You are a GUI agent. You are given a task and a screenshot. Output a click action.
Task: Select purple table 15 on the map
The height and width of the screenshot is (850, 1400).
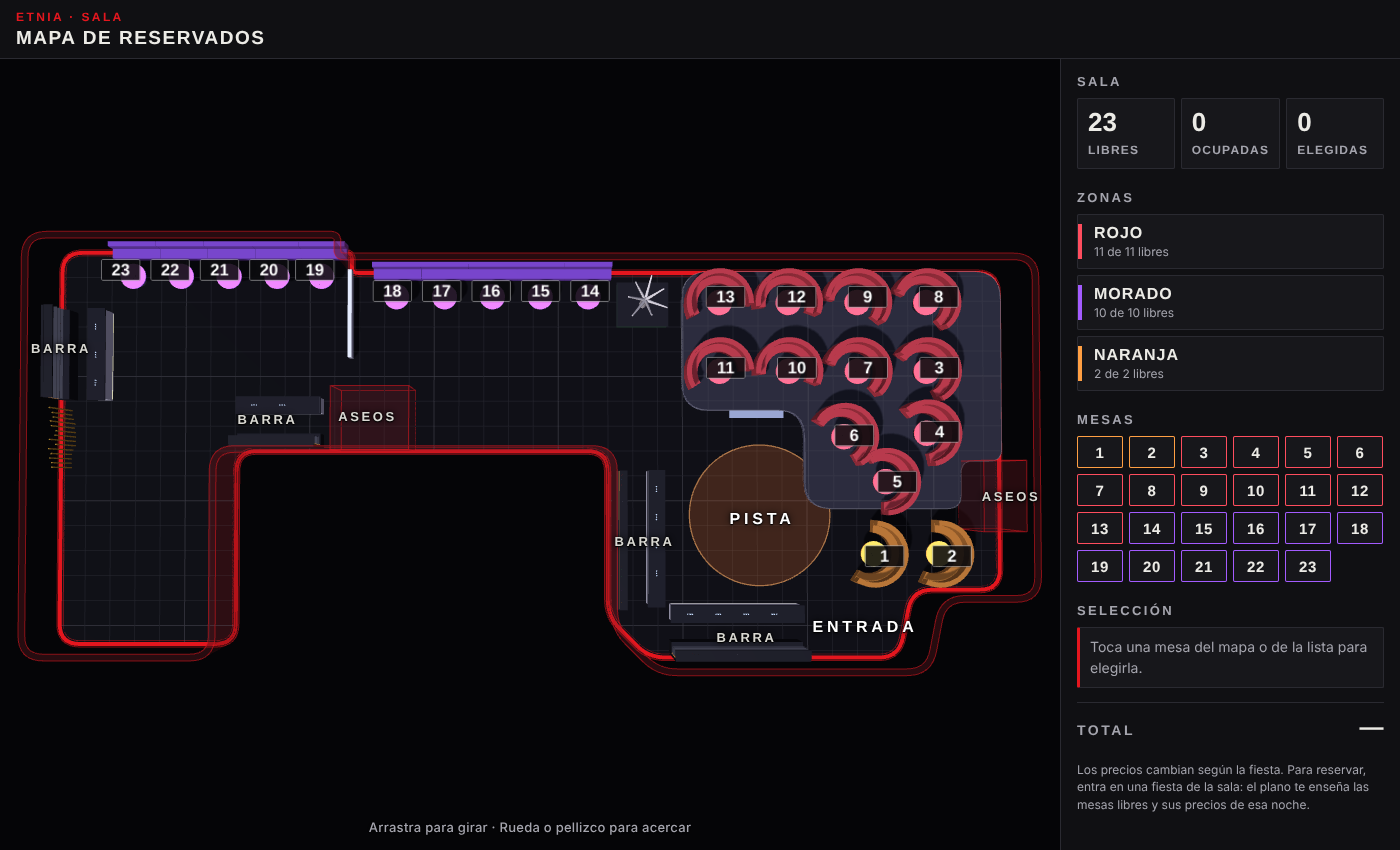click(540, 291)
